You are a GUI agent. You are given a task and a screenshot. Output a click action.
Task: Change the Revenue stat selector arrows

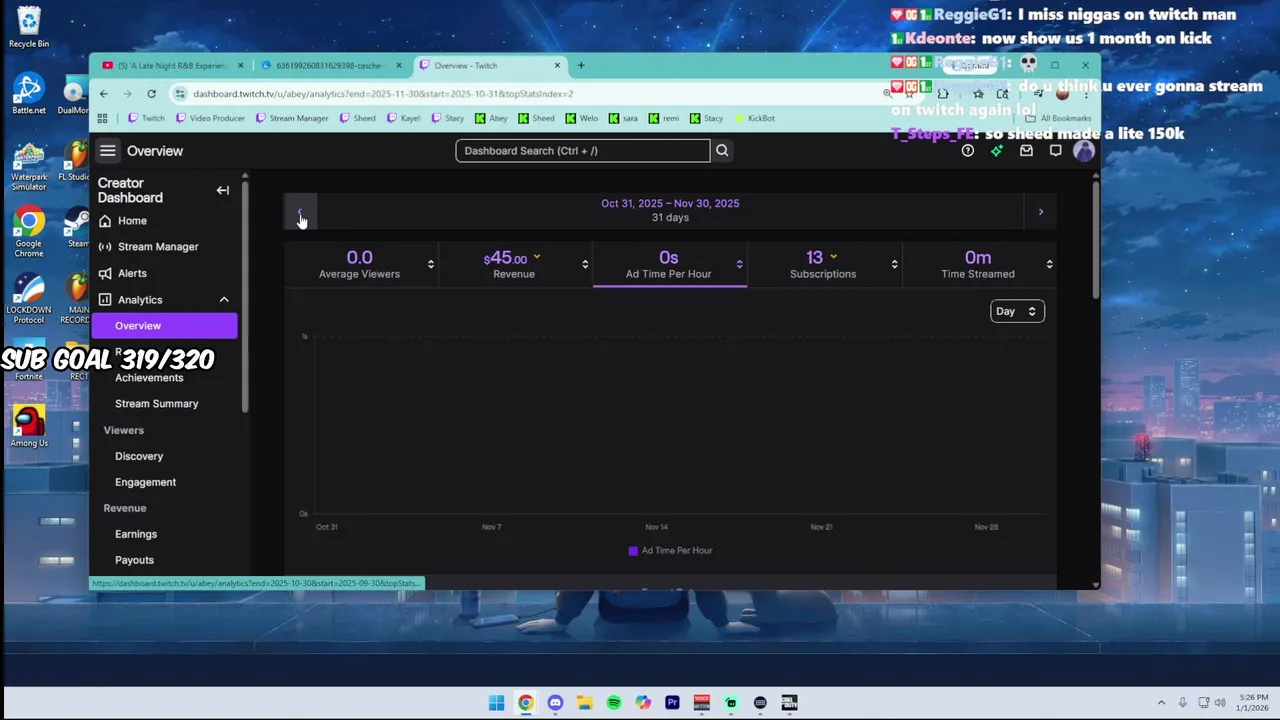585,264
